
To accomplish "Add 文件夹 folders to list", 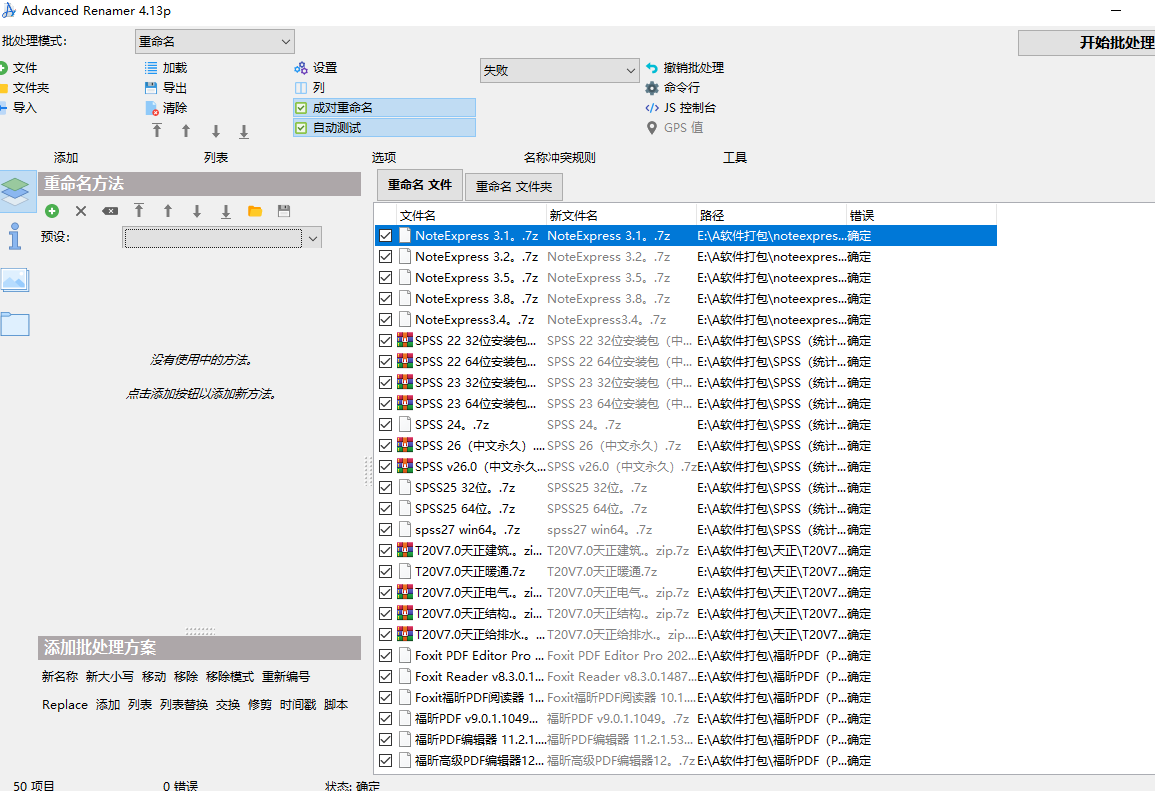I will 24,88.
